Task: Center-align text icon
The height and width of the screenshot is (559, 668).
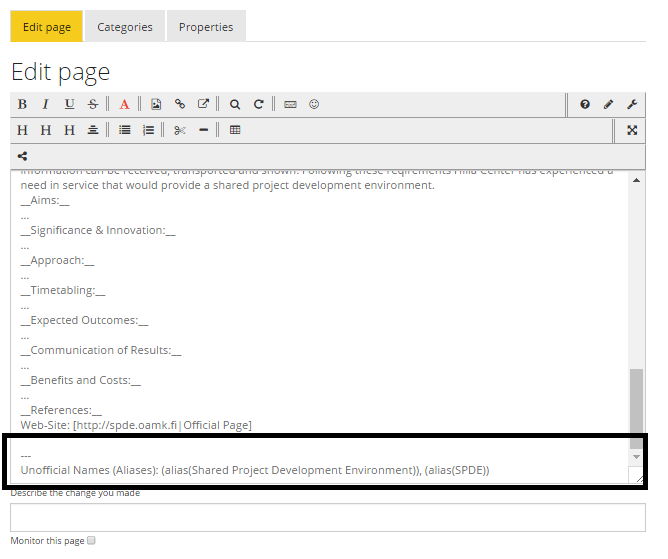Action: click(93, 130)
